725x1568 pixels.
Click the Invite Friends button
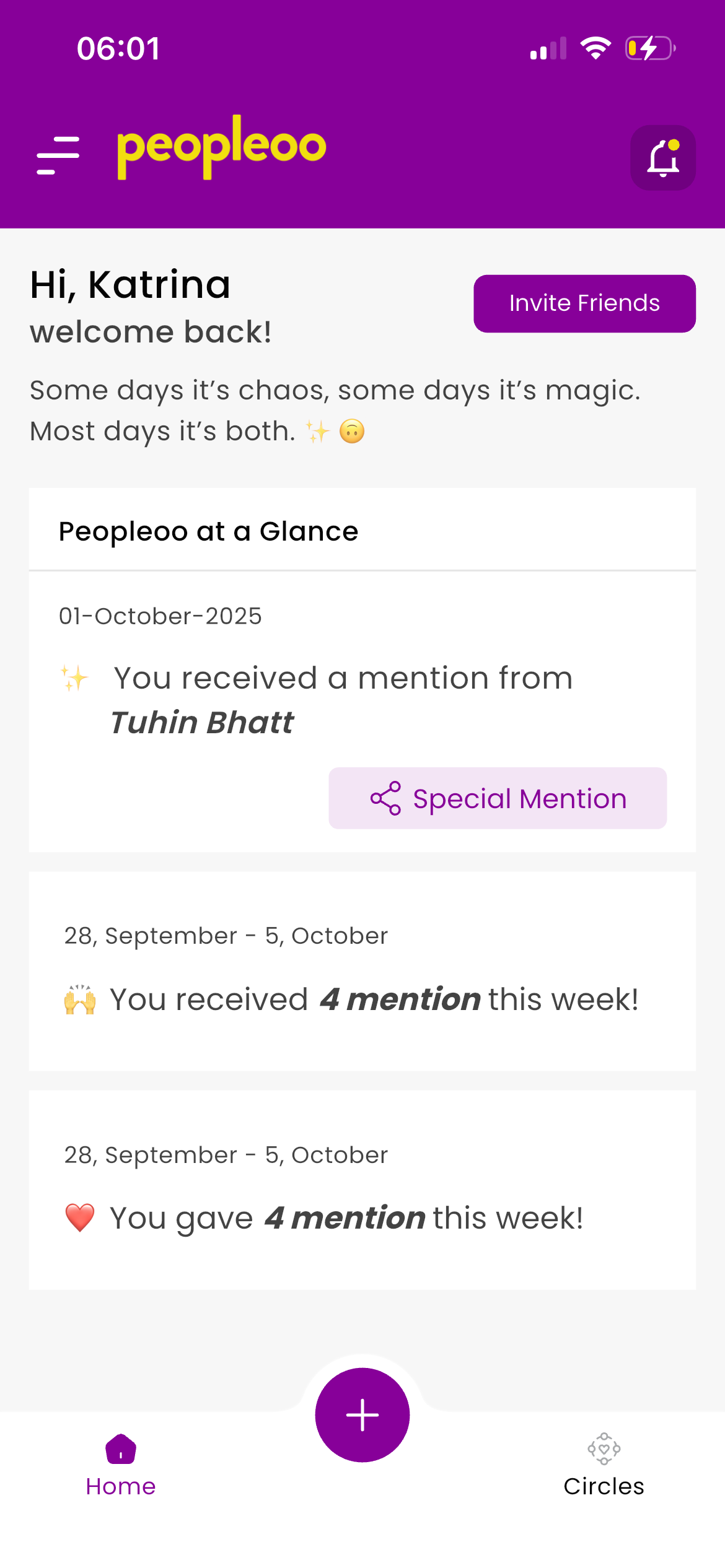click(x=584, y=303)
